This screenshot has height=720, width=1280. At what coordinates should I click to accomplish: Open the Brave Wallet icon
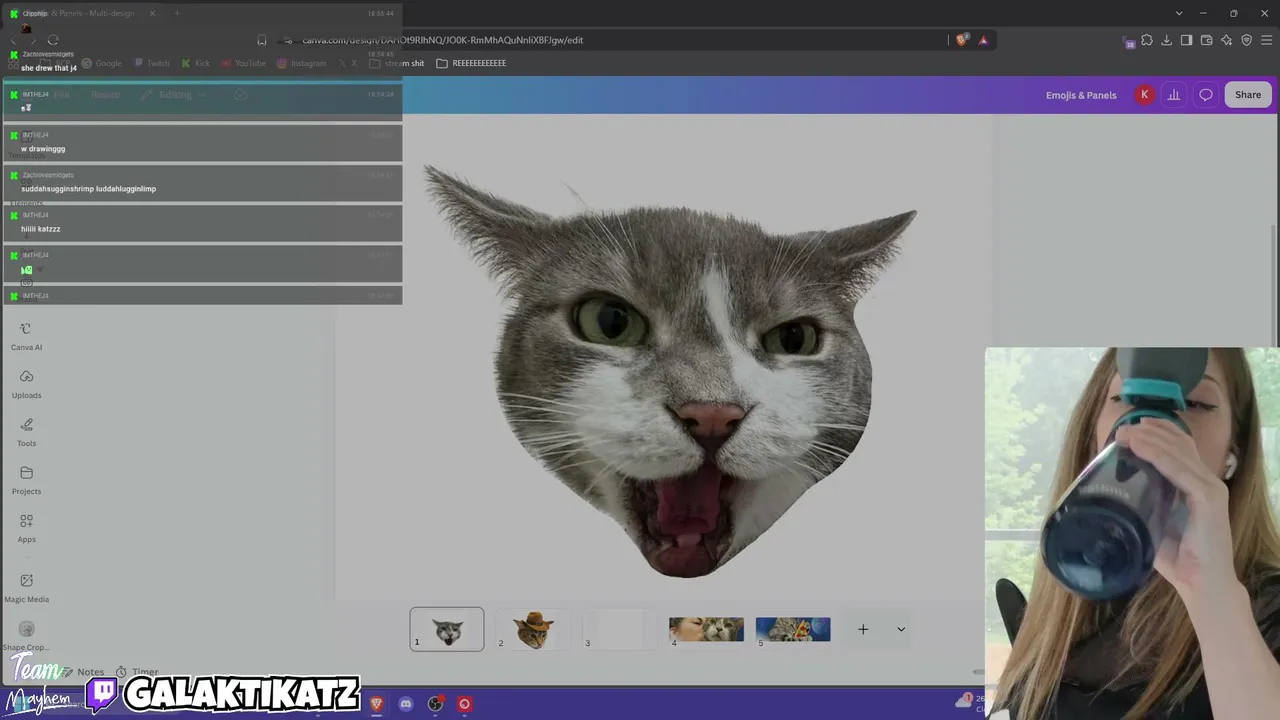1207,40
